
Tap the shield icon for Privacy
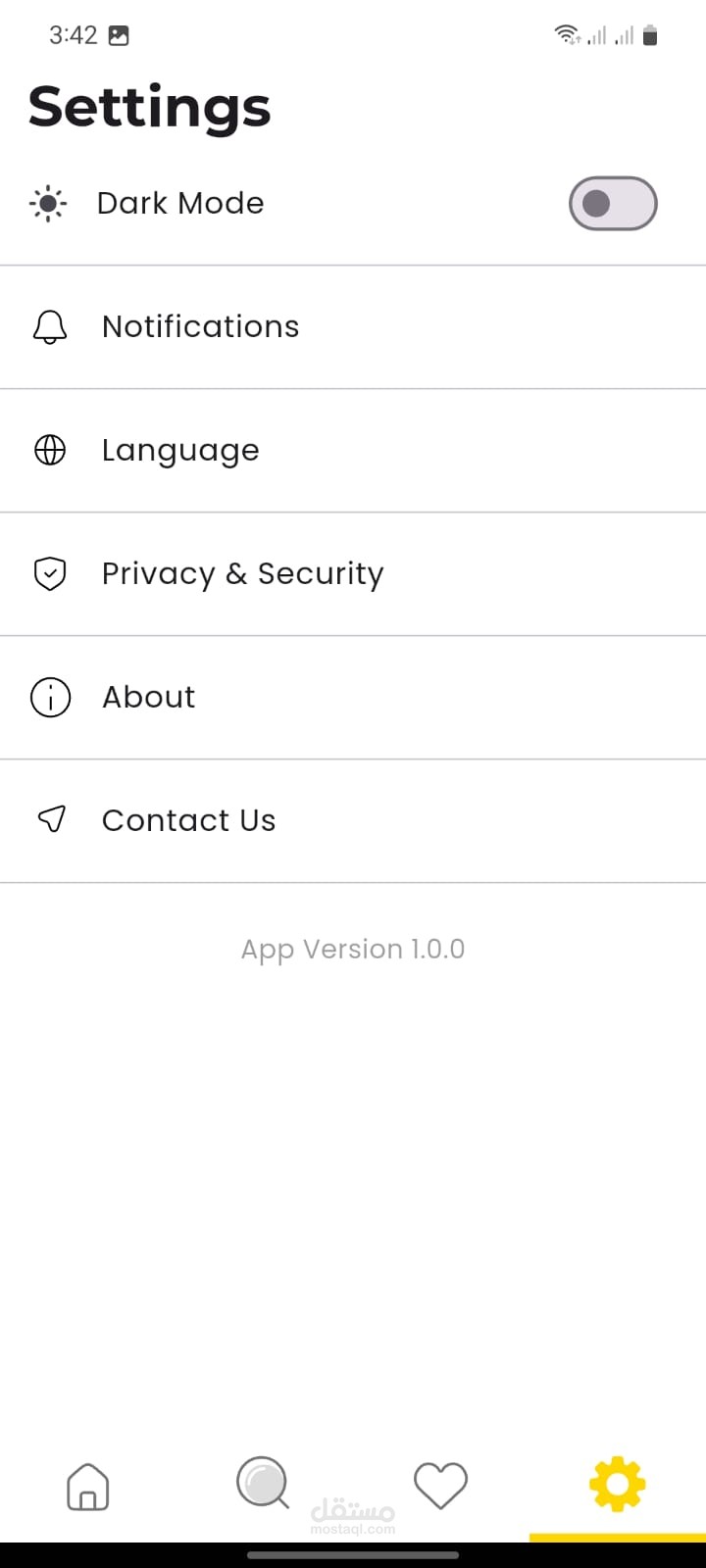pos(50,573)
